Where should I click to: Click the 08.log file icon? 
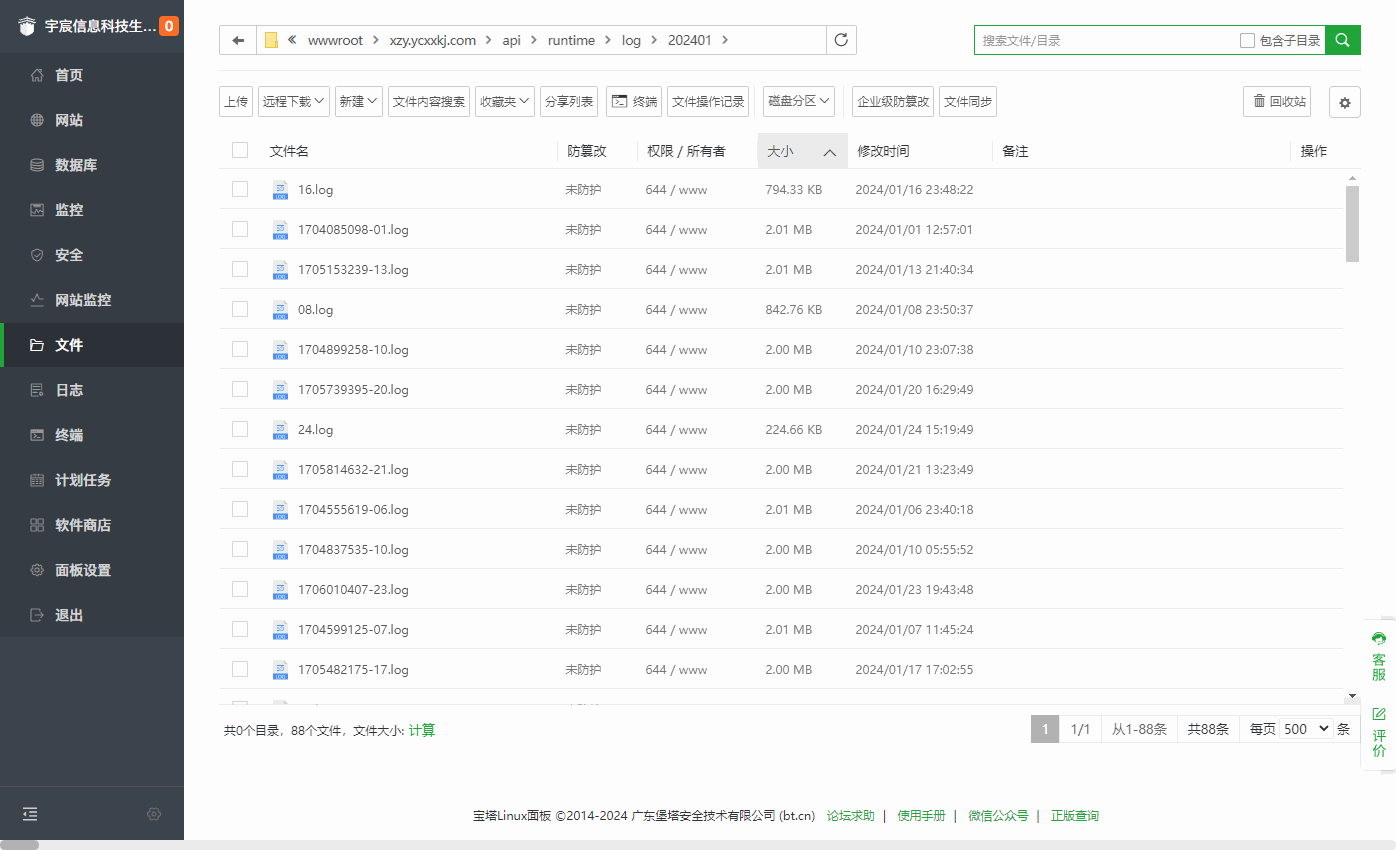[280, 309]
